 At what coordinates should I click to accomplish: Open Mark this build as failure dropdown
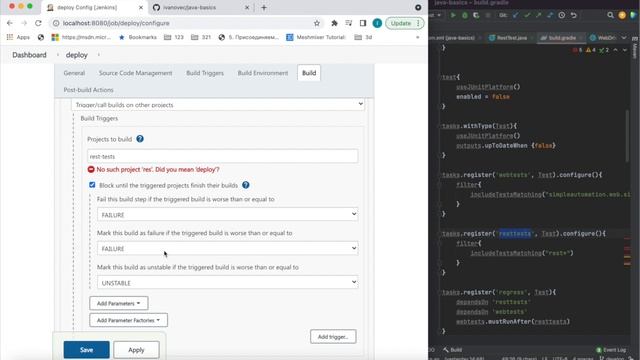pyautogui.click(x=227, y=248)
